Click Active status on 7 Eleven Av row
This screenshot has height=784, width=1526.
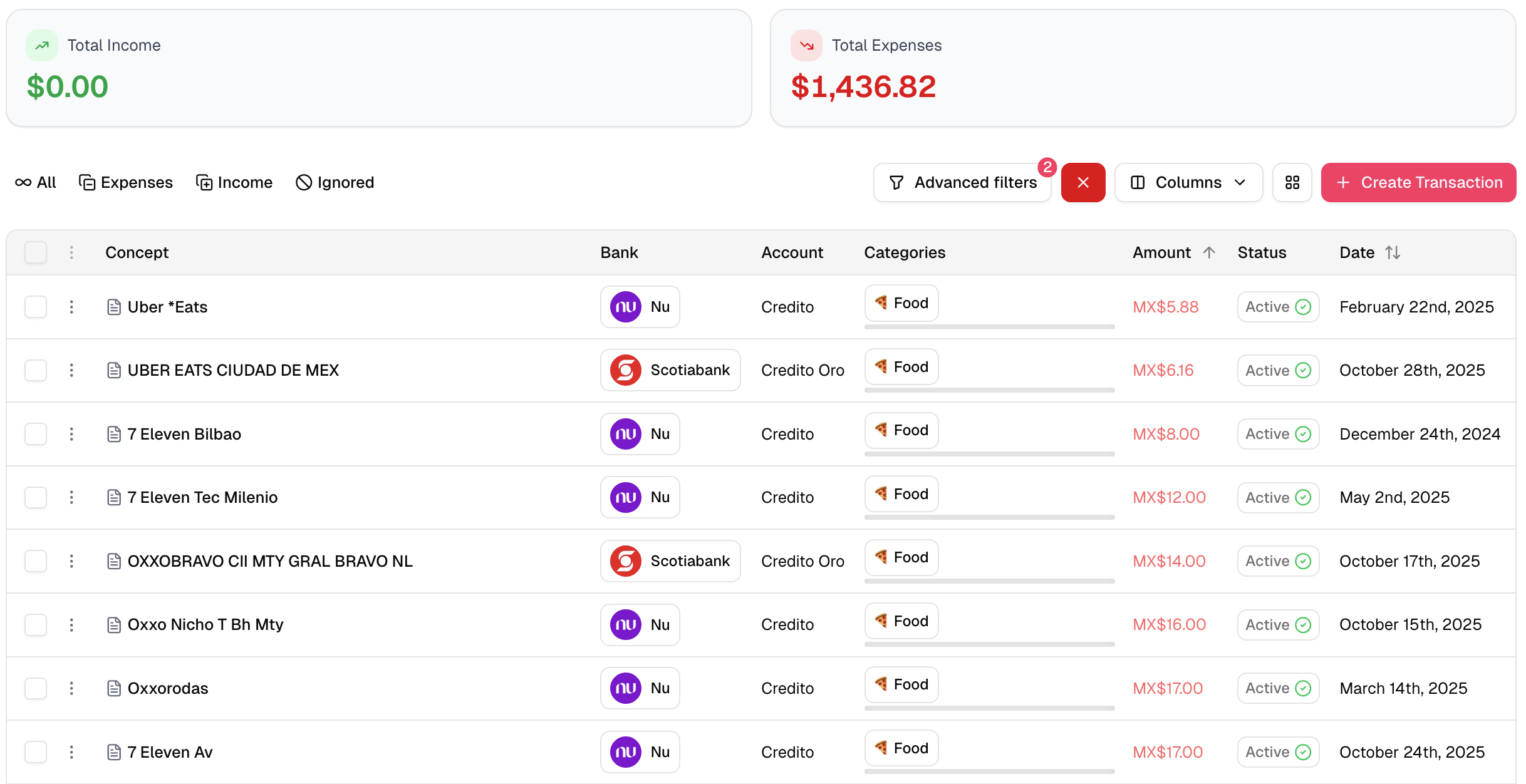1278,751
